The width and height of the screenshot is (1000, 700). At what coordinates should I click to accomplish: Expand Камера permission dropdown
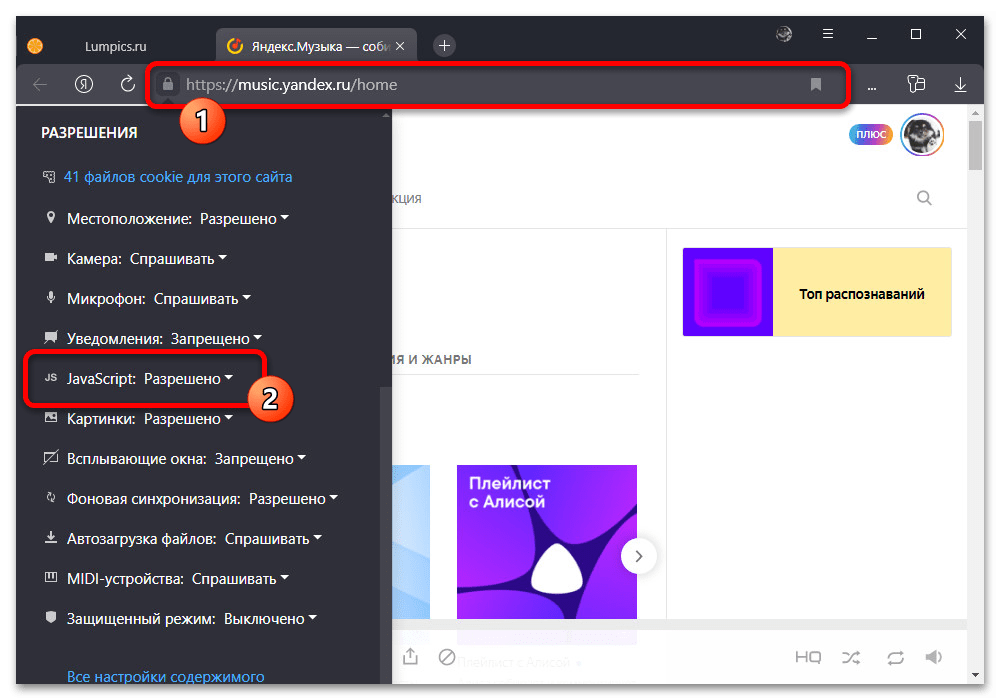(x=178, y=259)
